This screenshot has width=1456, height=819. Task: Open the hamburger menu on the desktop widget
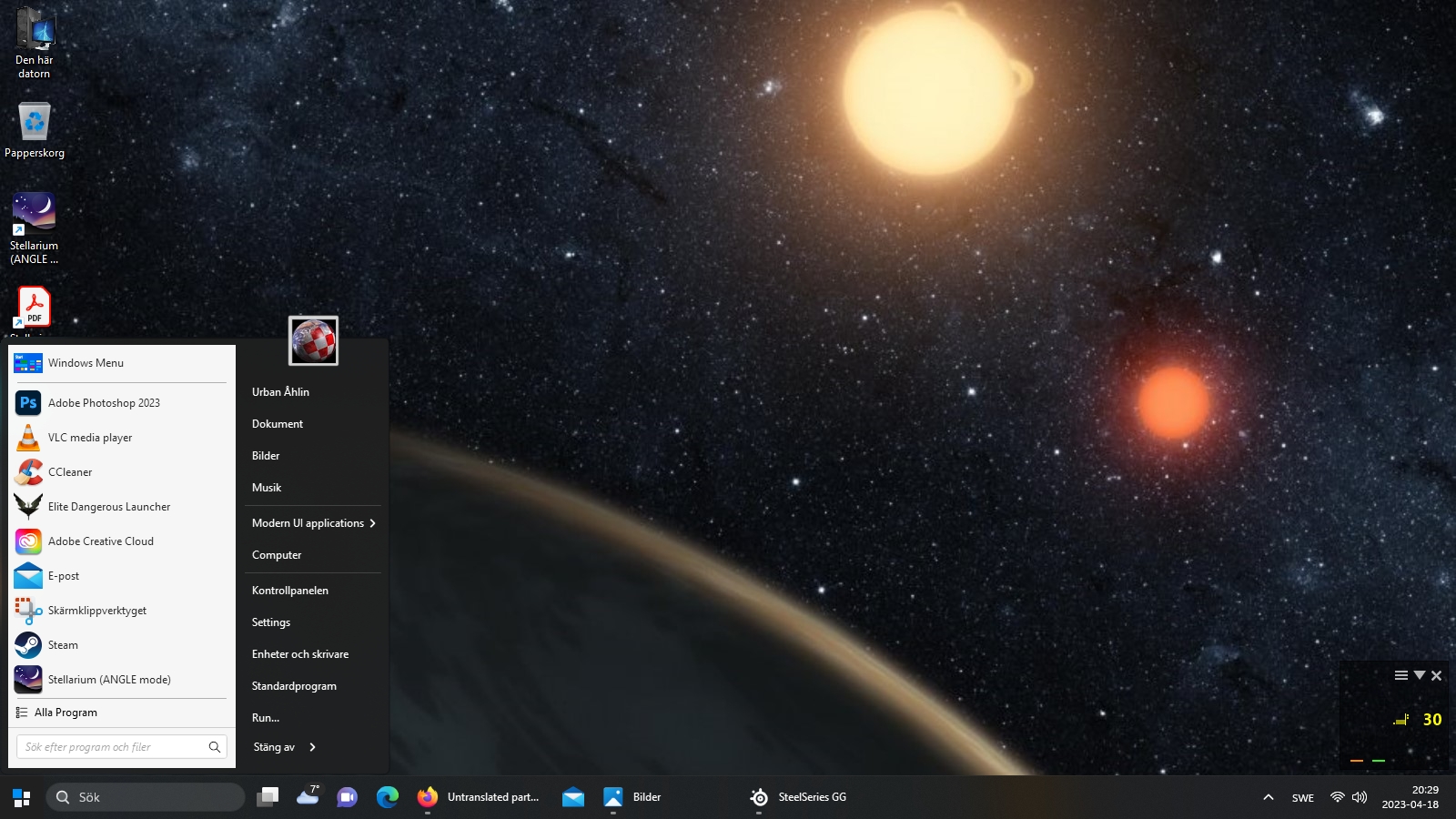tap(1401, 675)
